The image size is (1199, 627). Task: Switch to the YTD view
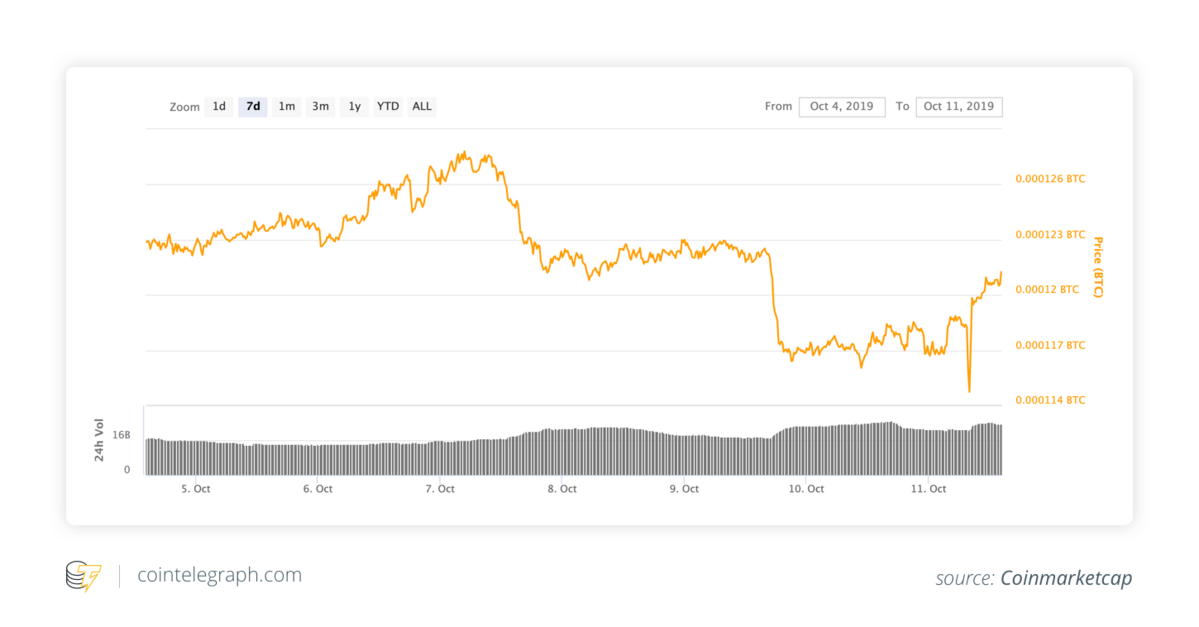point(387,106)
